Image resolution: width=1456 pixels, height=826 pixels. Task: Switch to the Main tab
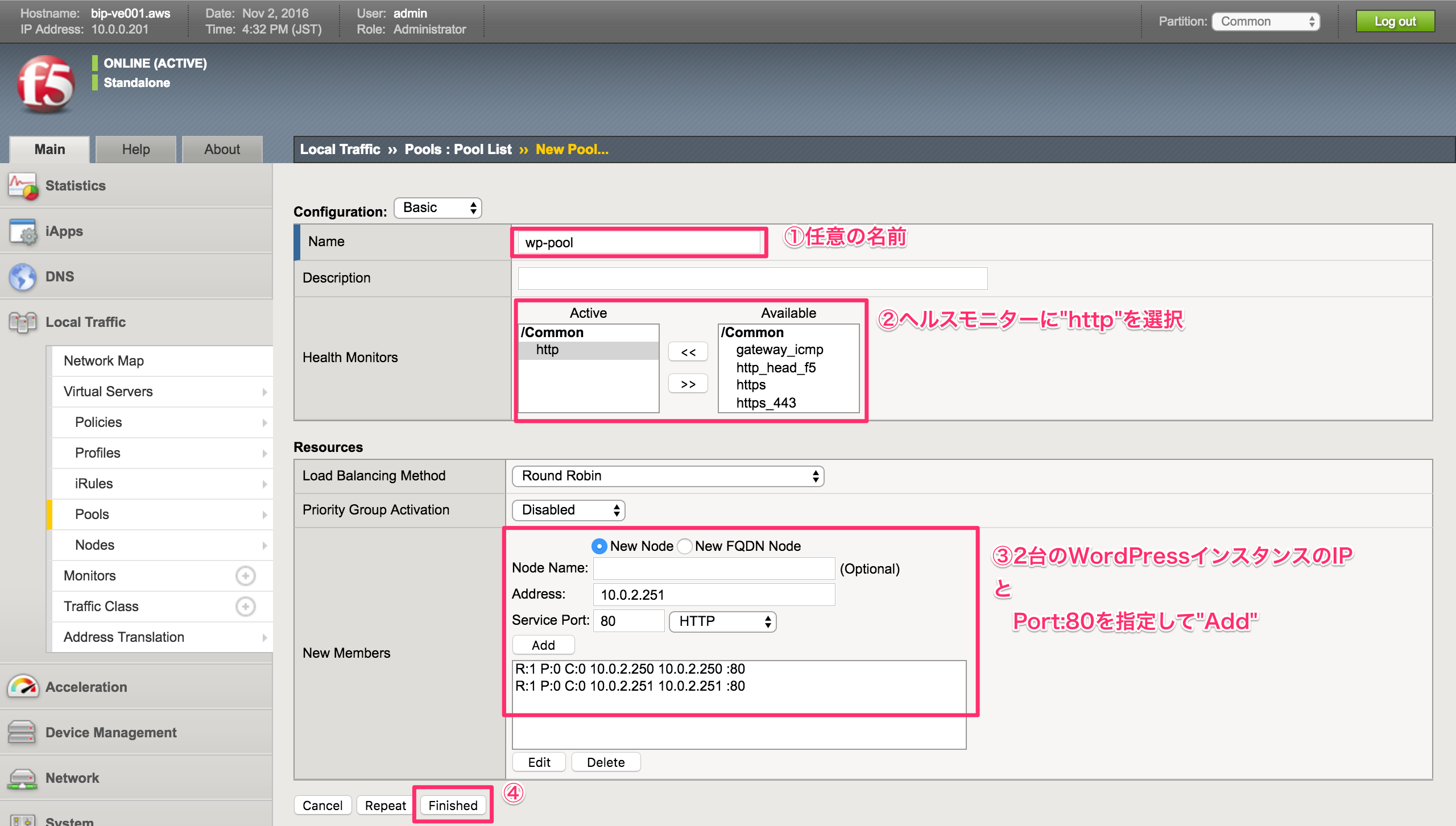coord(49,150)
